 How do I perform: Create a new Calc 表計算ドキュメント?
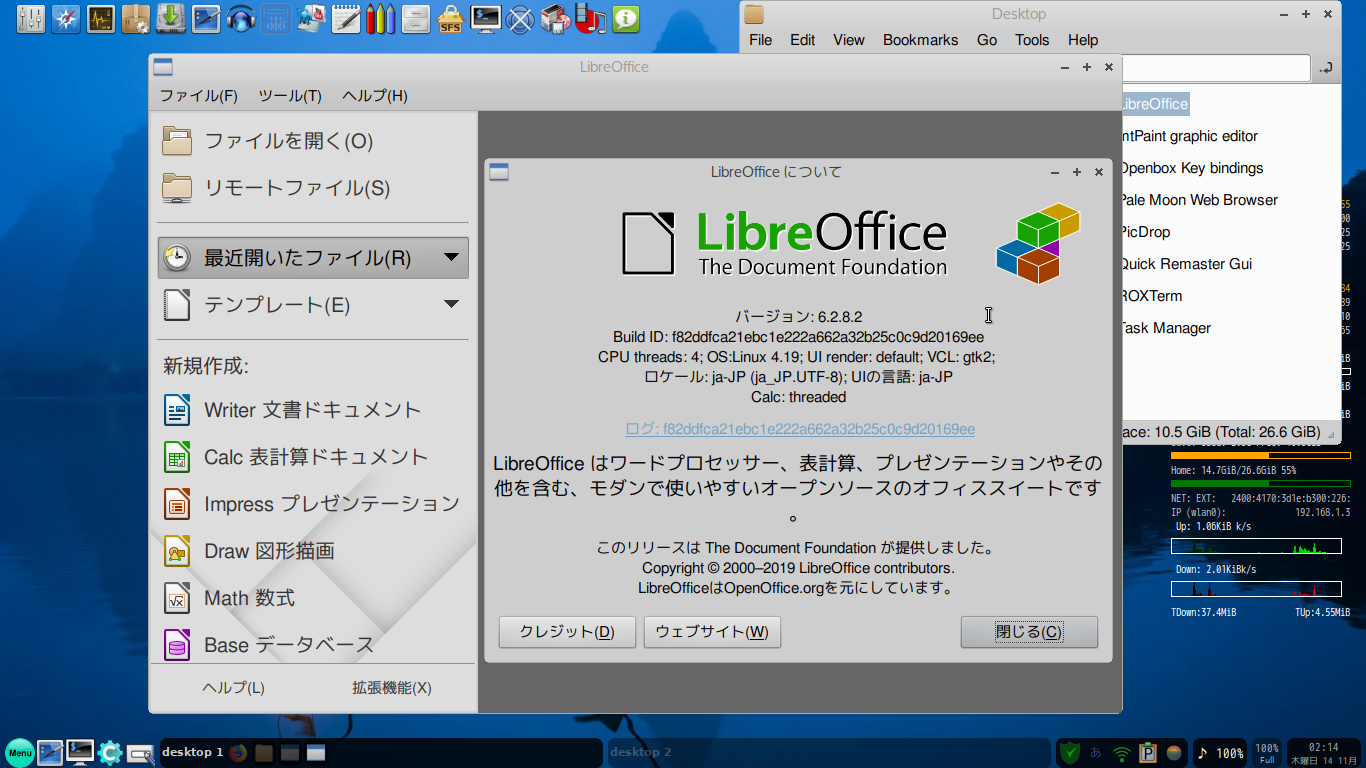coord(313,456)
